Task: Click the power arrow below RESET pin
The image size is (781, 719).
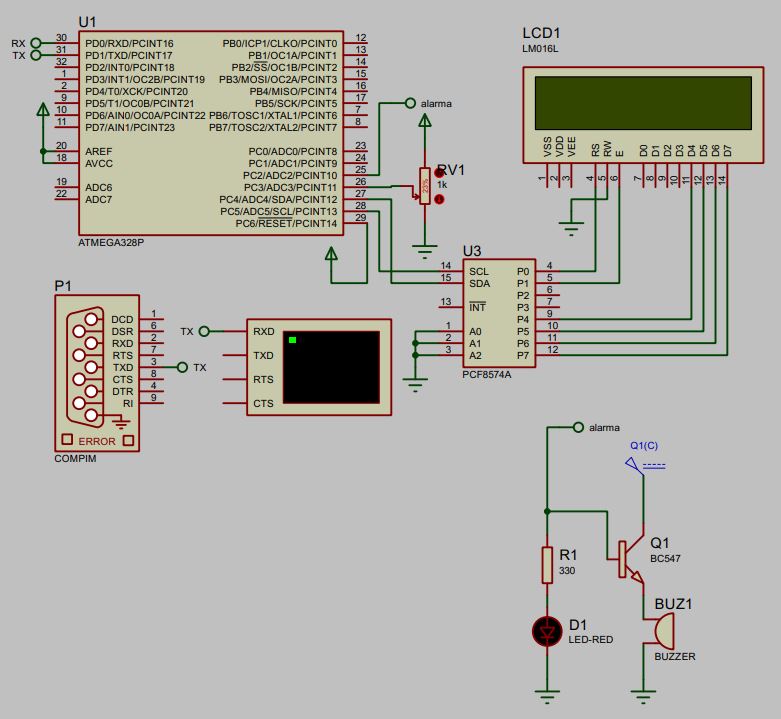Action: (x=331, y=253)
